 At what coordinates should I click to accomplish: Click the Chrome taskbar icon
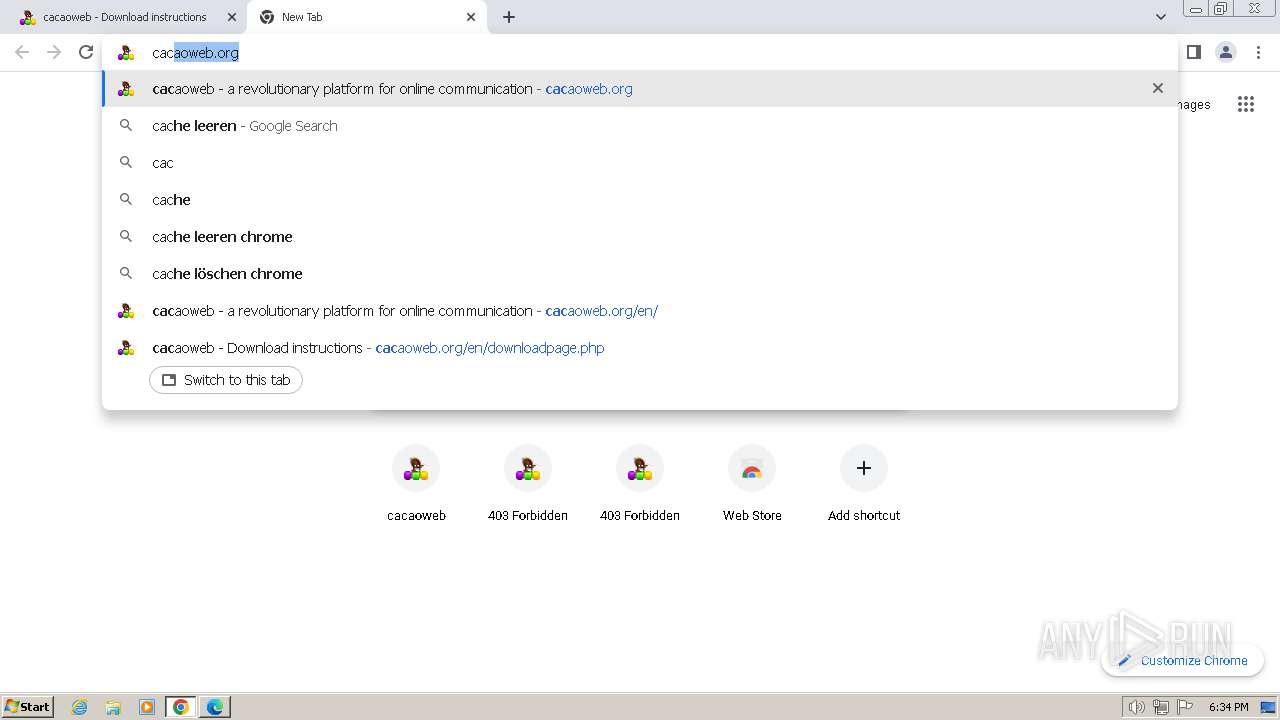(x=181, y=707)
